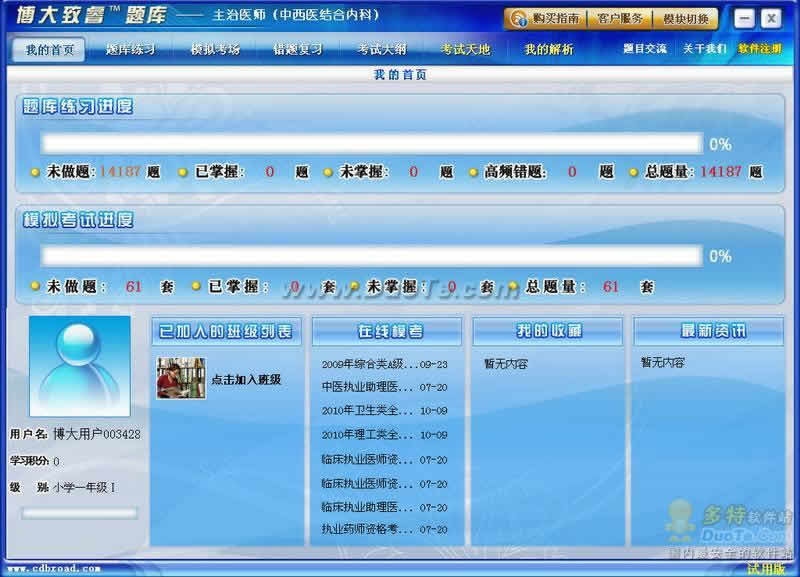Viewport: 800px width, 577px height.
Task: Open the 我的解析 tab
Action: 549,49
